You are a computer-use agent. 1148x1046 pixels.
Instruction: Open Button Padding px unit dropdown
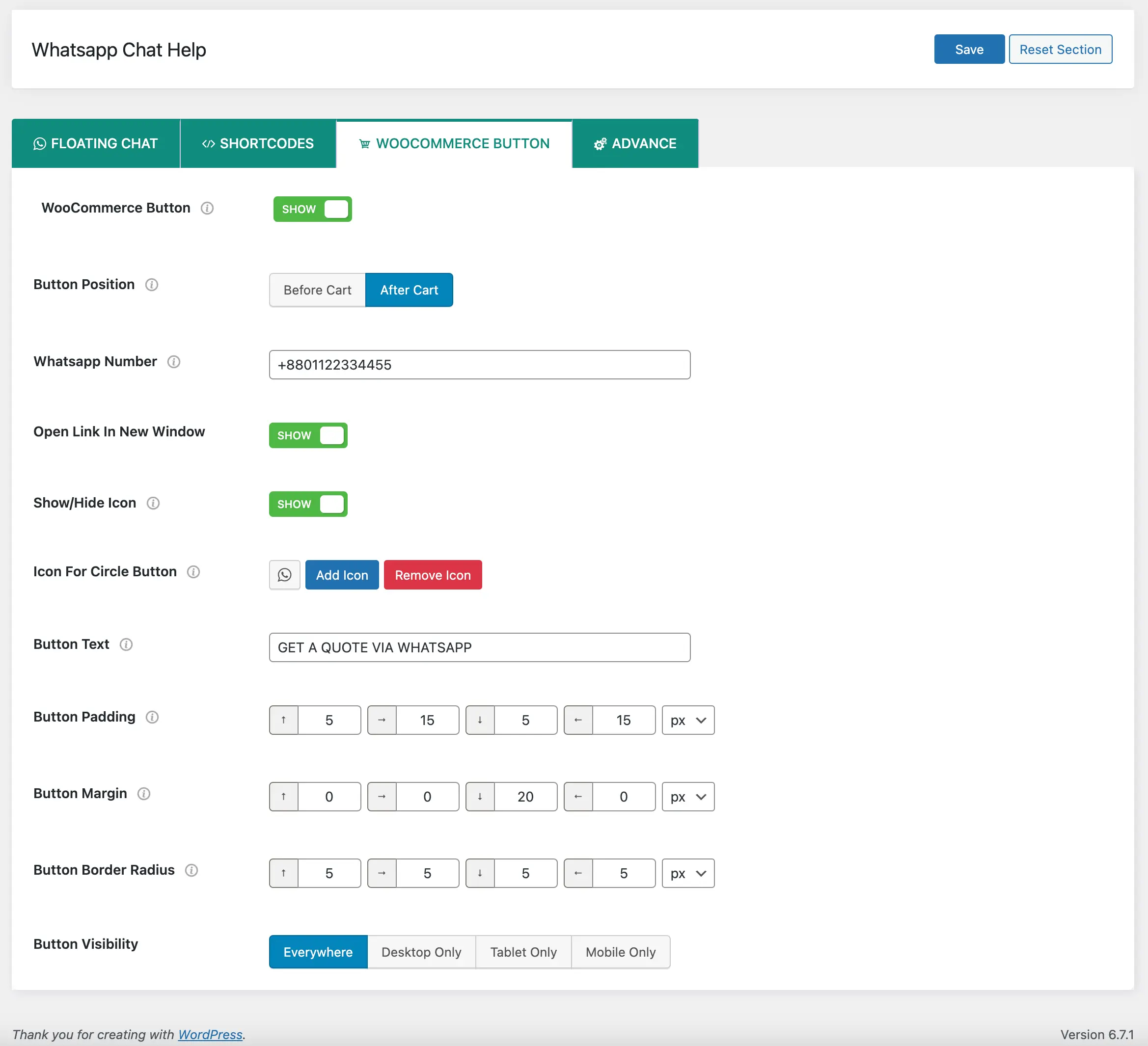[x=688, y=720]
